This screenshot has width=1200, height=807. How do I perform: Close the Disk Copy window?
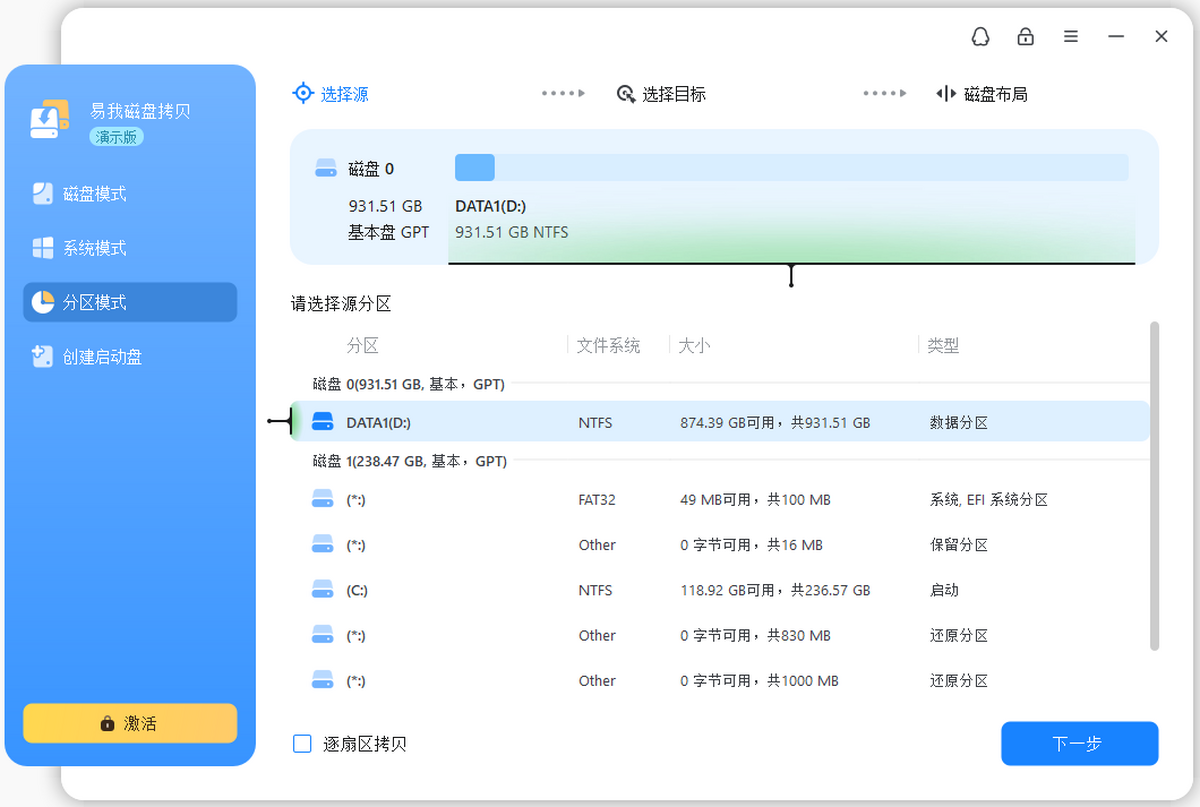[1161, 37]
